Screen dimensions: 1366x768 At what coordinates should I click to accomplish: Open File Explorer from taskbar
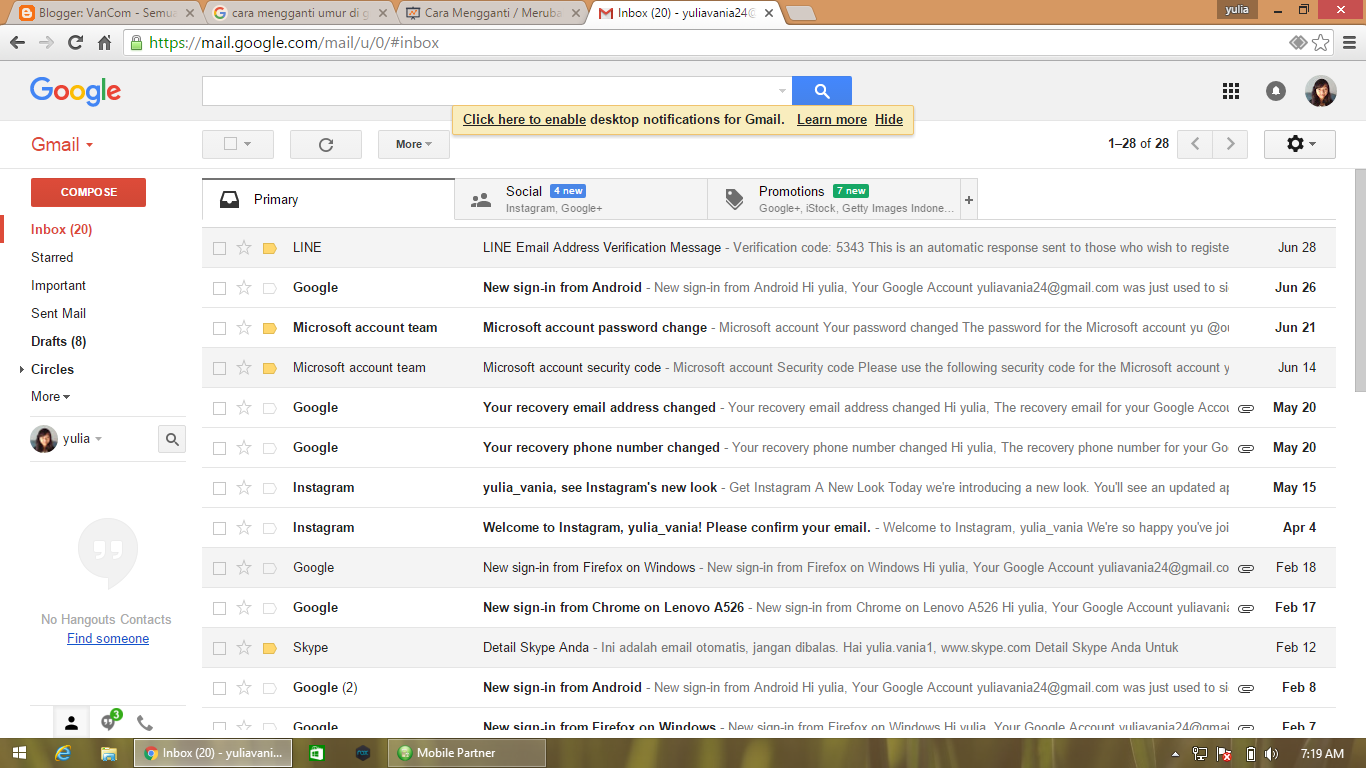pyautogui.click(x=109, y=753)
